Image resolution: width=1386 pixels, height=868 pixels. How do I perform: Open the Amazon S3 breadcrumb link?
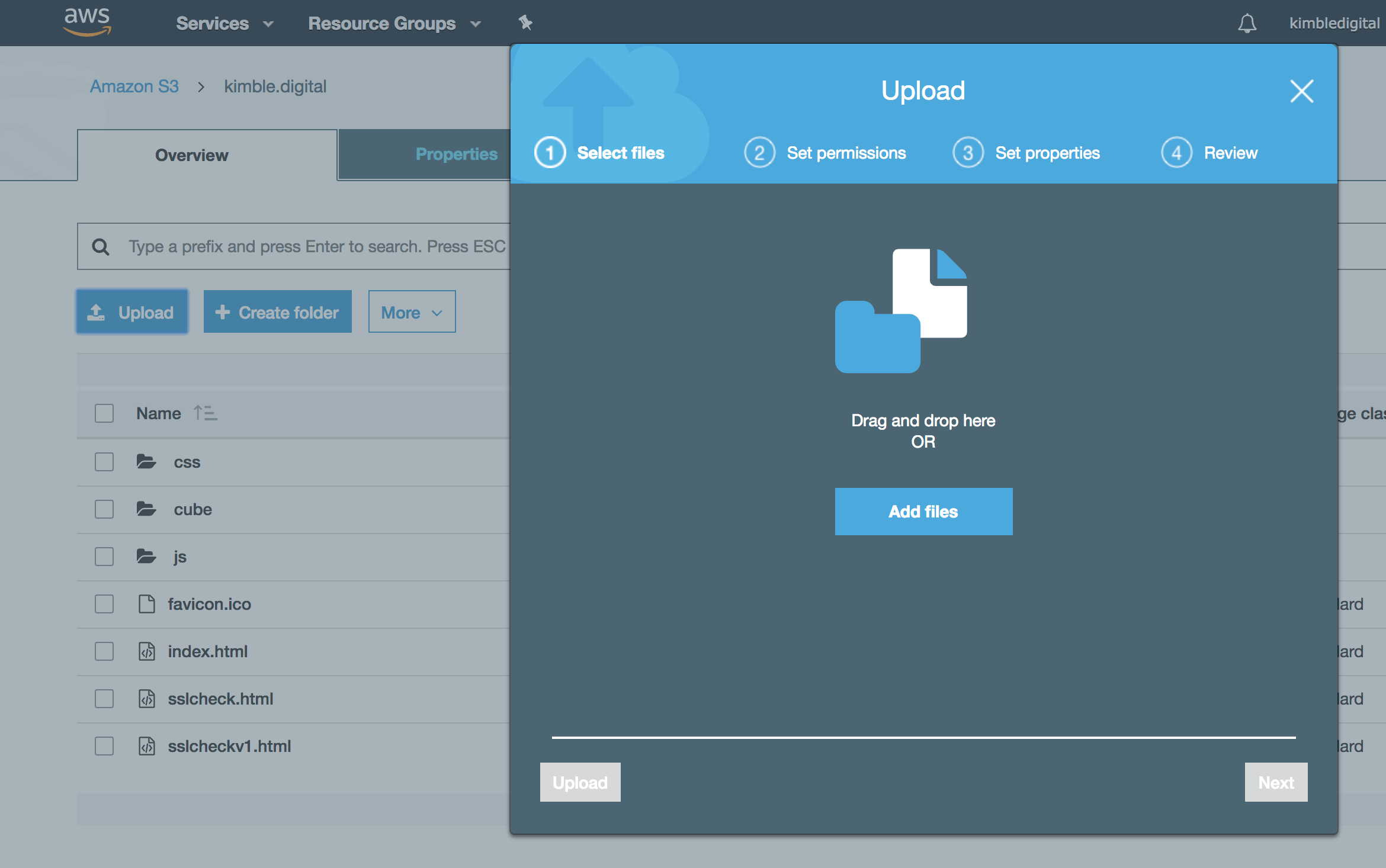[x=134, y=86]
